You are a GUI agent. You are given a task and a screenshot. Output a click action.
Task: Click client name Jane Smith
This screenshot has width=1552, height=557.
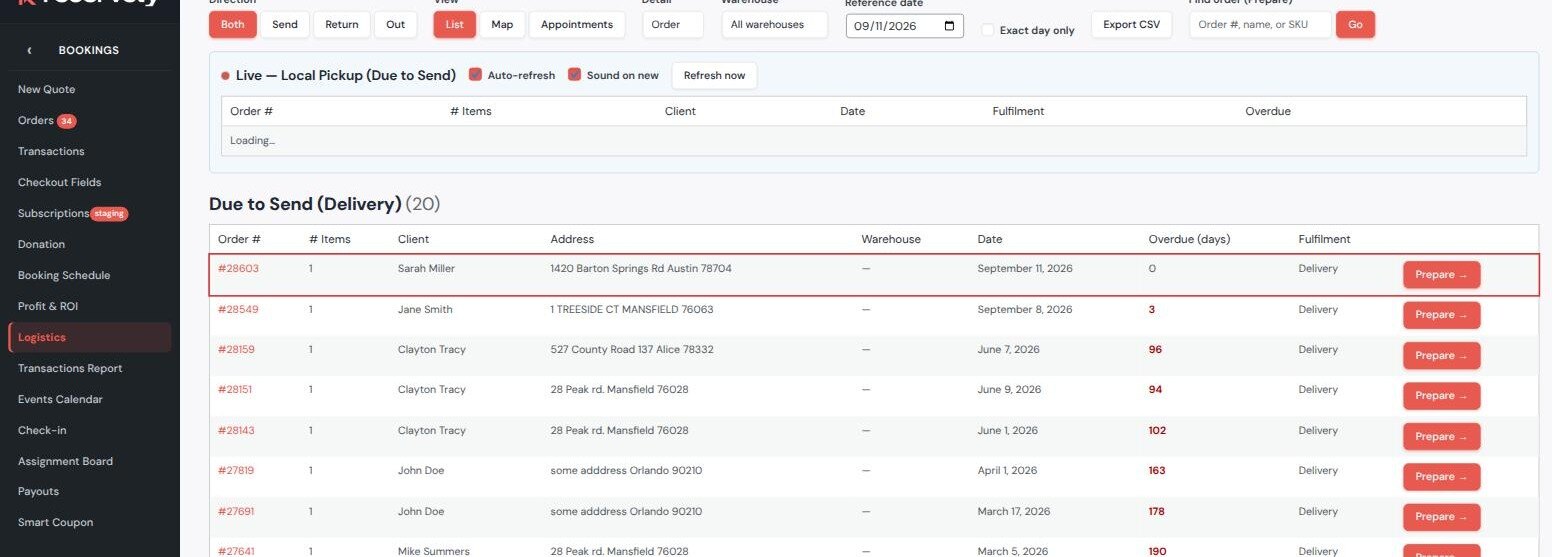tap(425, 309)
